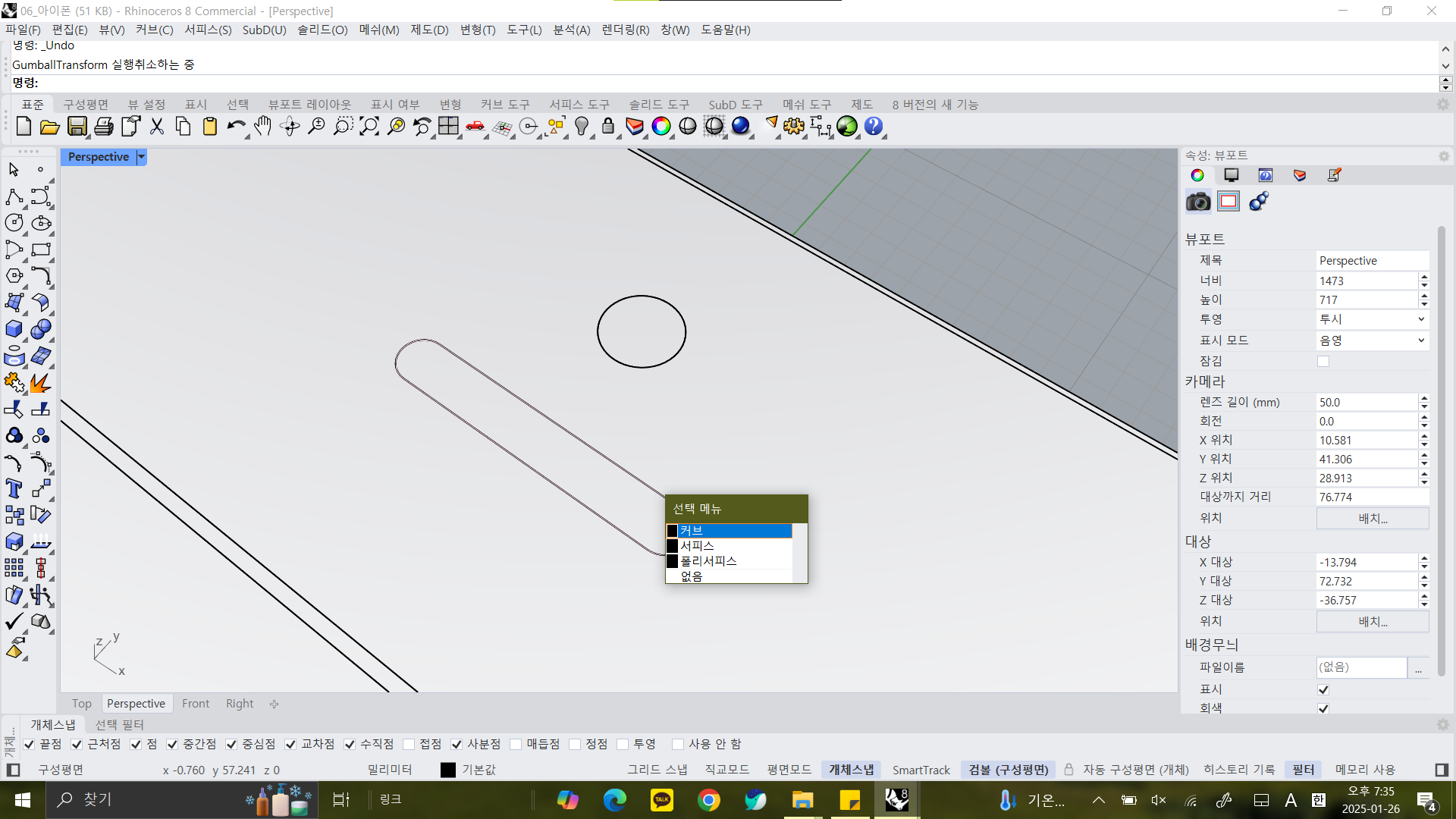Click the light bulb hide/show icon
The image size is (1456, 819).
(582, 127)
